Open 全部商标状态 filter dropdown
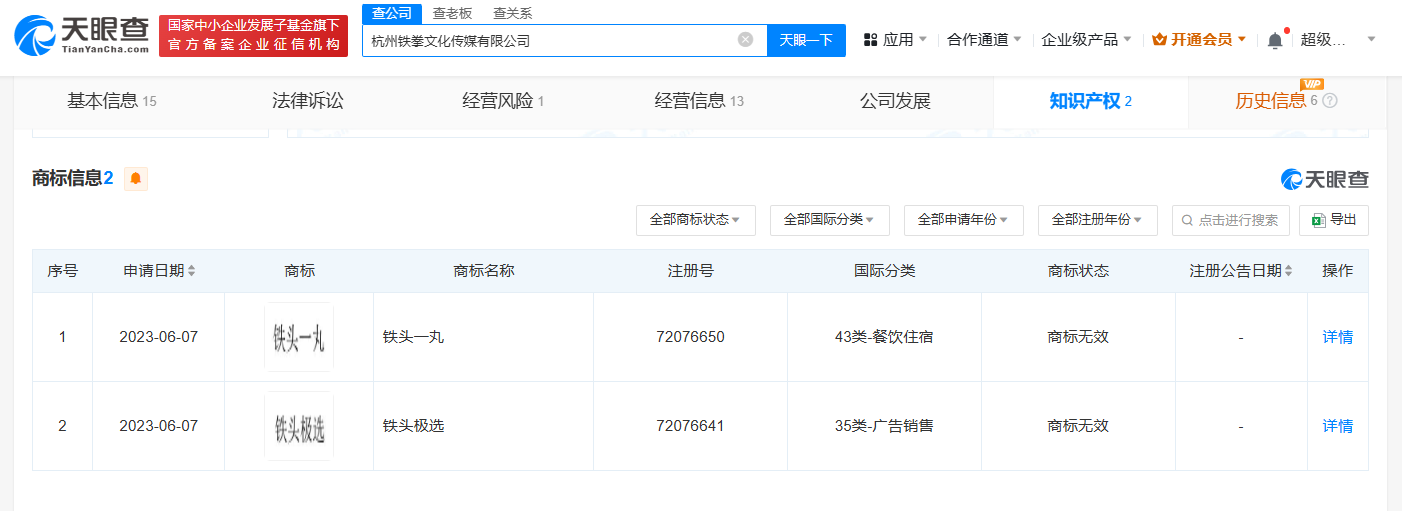Viewport: 1402px width, 511px height. pos(696,220)
